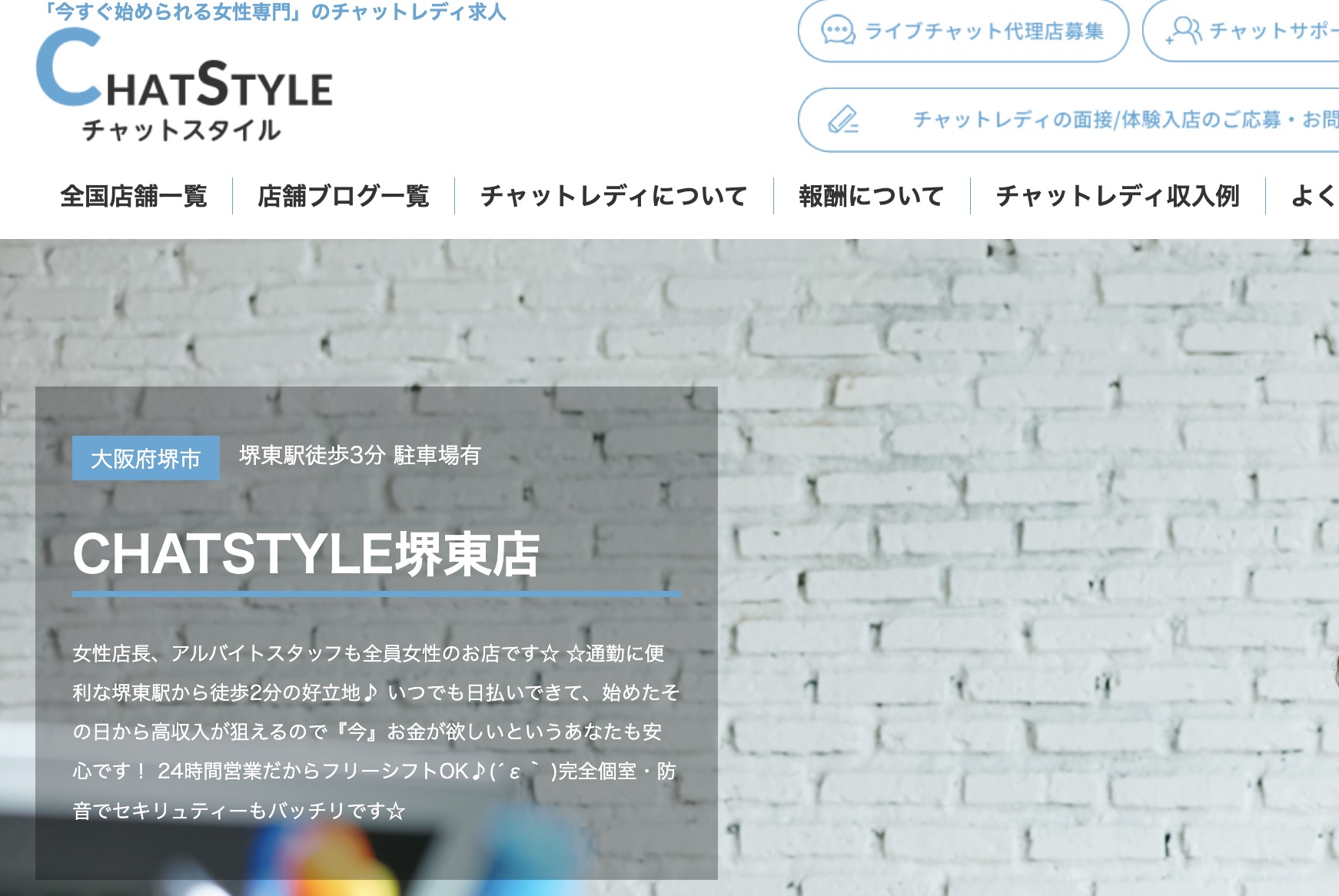This screenshot has height=896, width=1339.
Task: Select チャットレディについて in navigation
Action: 614,196
